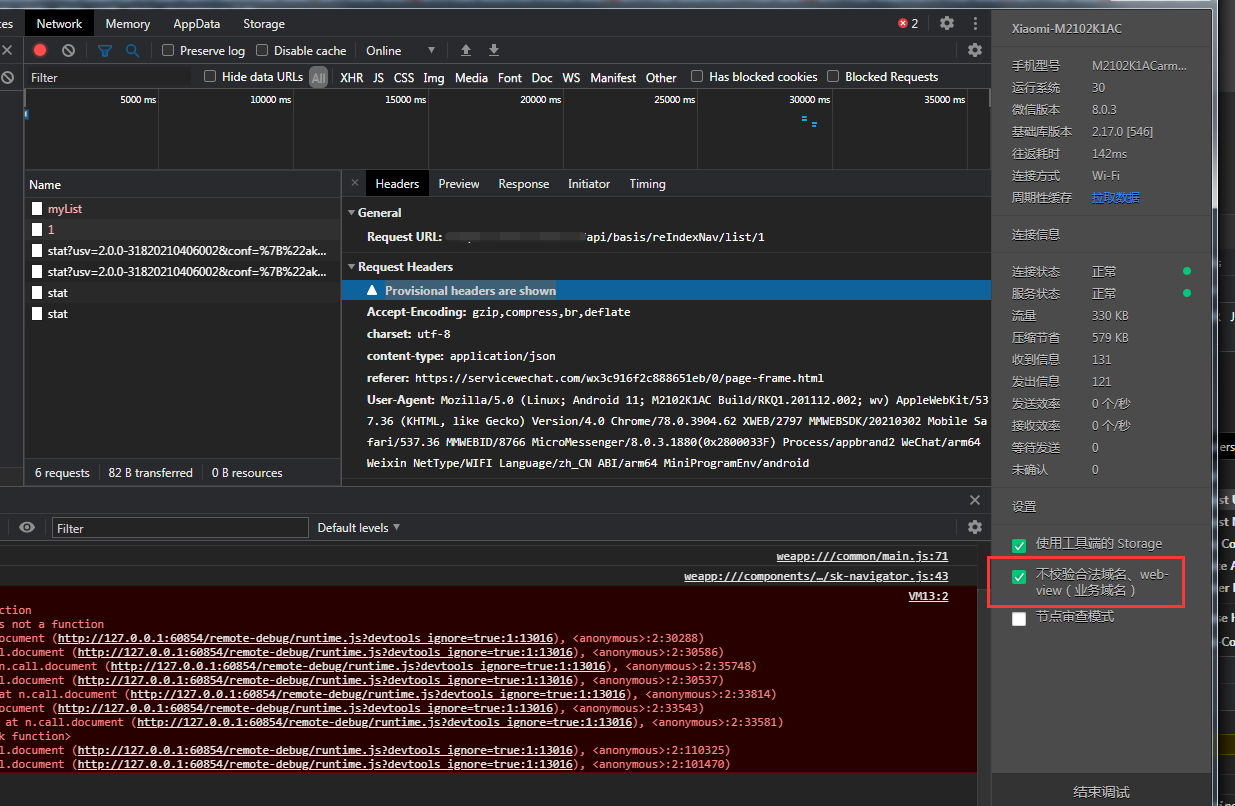This screenshot has width=1235, height=806.
Task: Open the sk-navigator.js:43 source link
Action: [816, 576]
